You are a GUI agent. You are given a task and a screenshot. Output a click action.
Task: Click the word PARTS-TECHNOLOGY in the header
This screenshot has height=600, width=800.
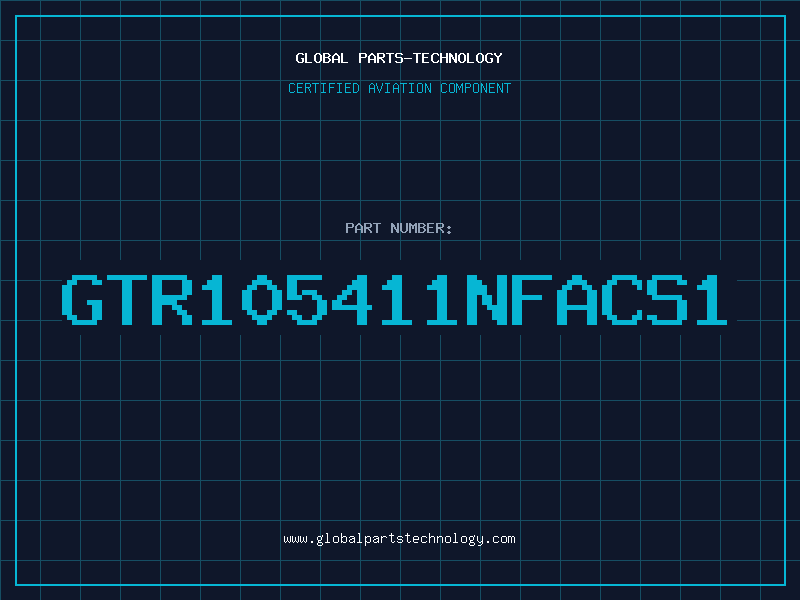click(x=430, y=58)
